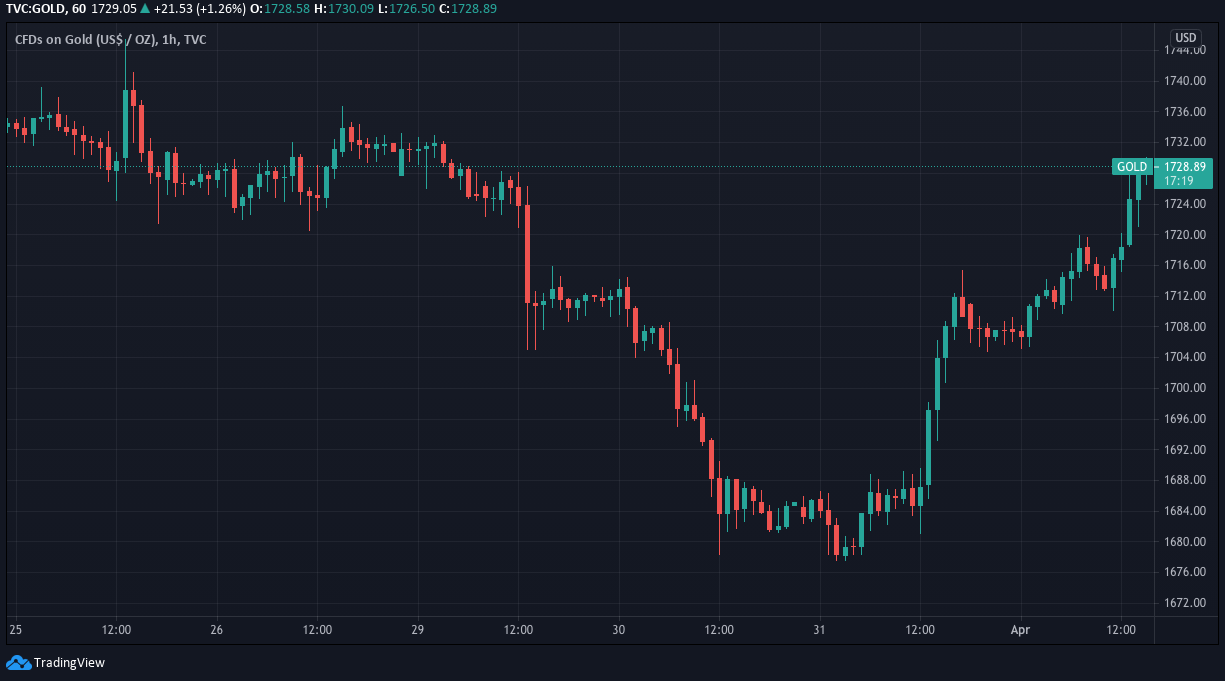Click the 1700.00 price axis label

(x=1183, y=388)
